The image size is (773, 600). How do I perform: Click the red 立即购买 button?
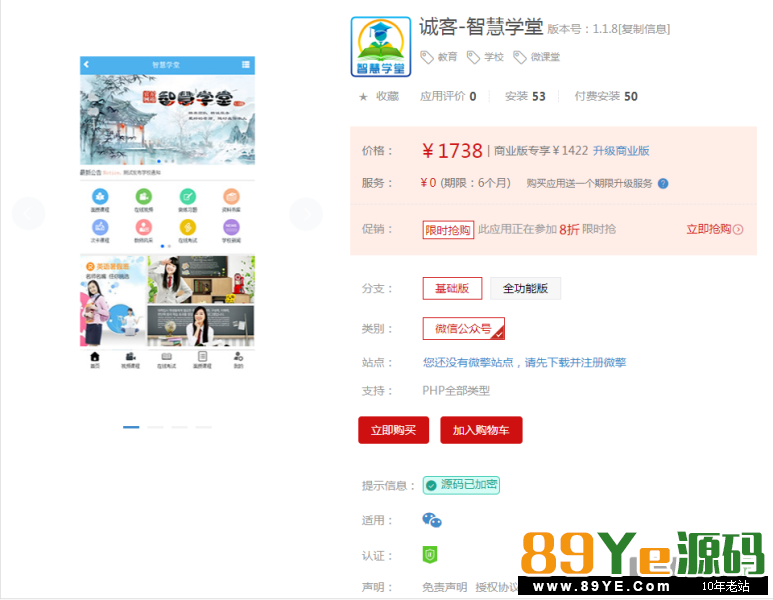pos(393,430)
